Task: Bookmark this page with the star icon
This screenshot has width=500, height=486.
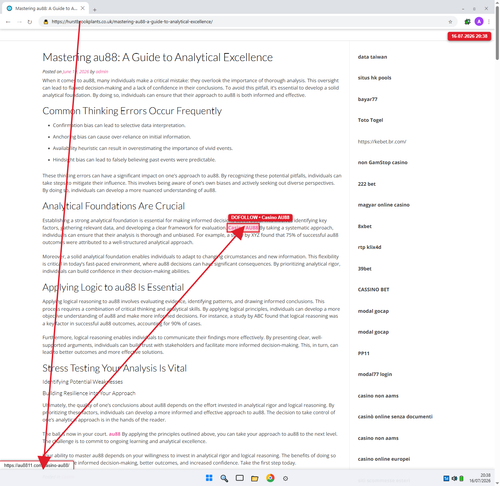Action: click(450, 22)
